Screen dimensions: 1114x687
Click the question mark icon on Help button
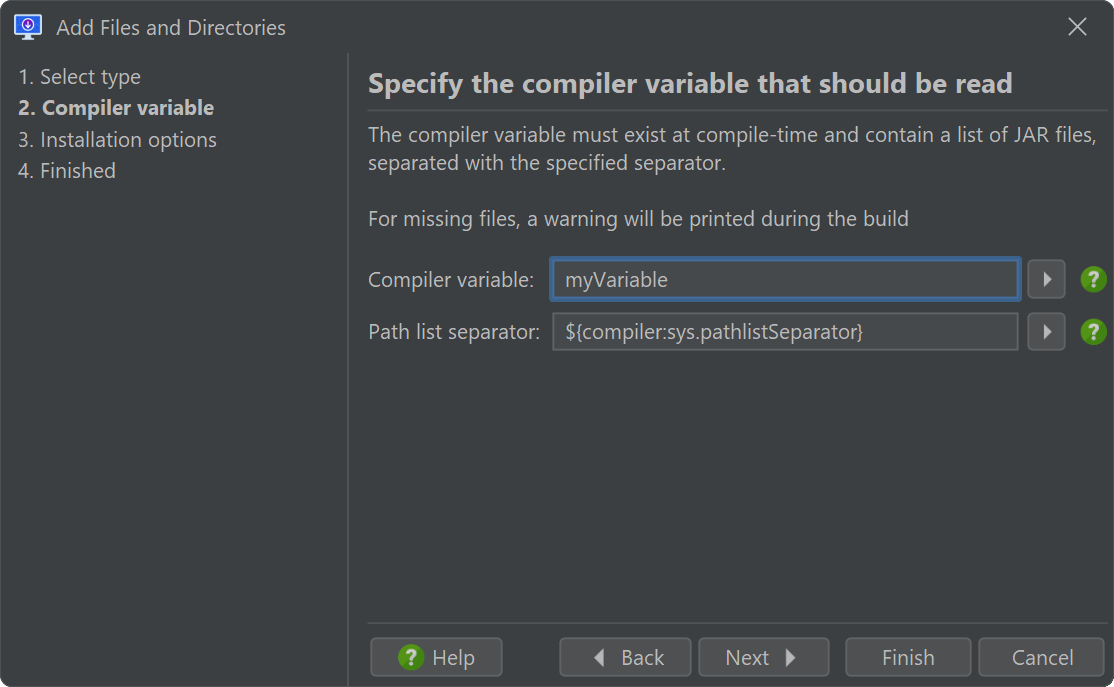tap(411, 657)
